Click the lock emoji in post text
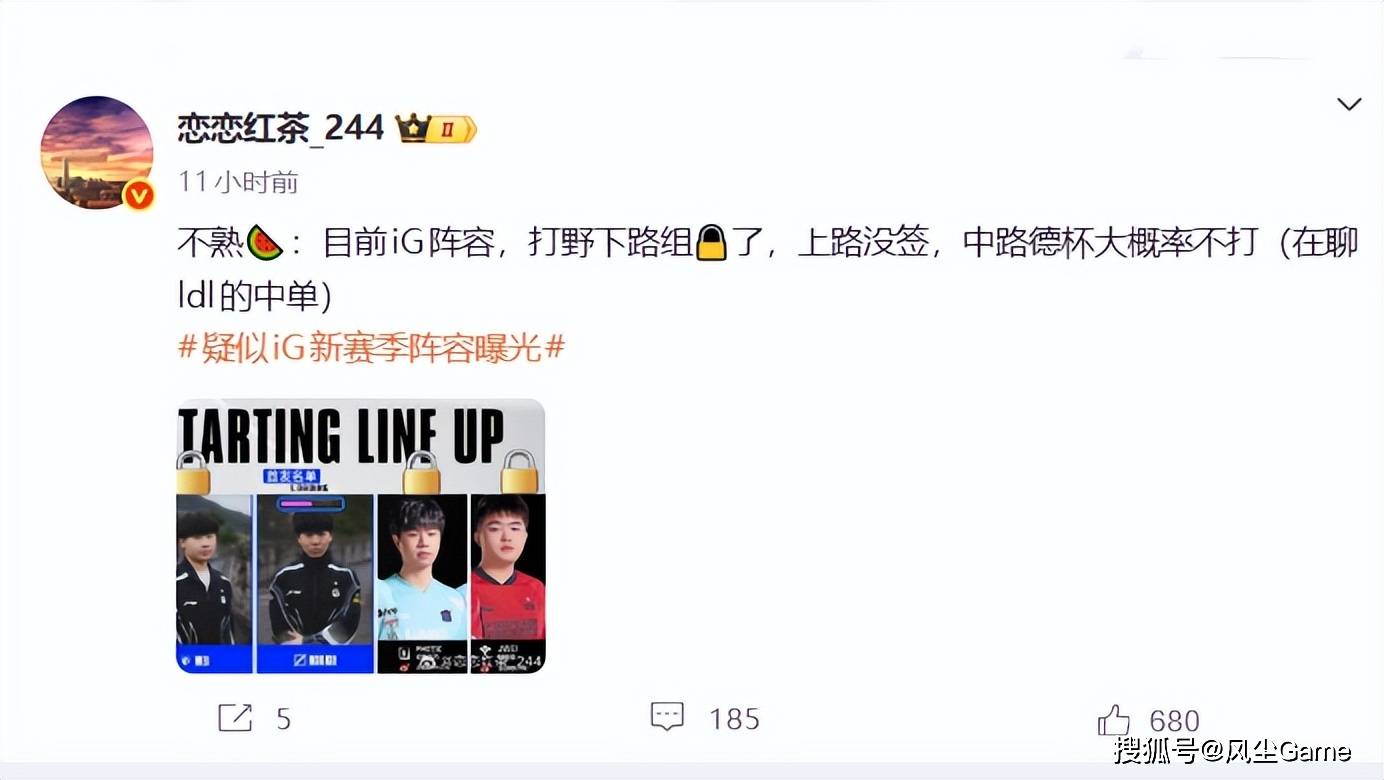The image size is (1384, 780). (711, 243)
